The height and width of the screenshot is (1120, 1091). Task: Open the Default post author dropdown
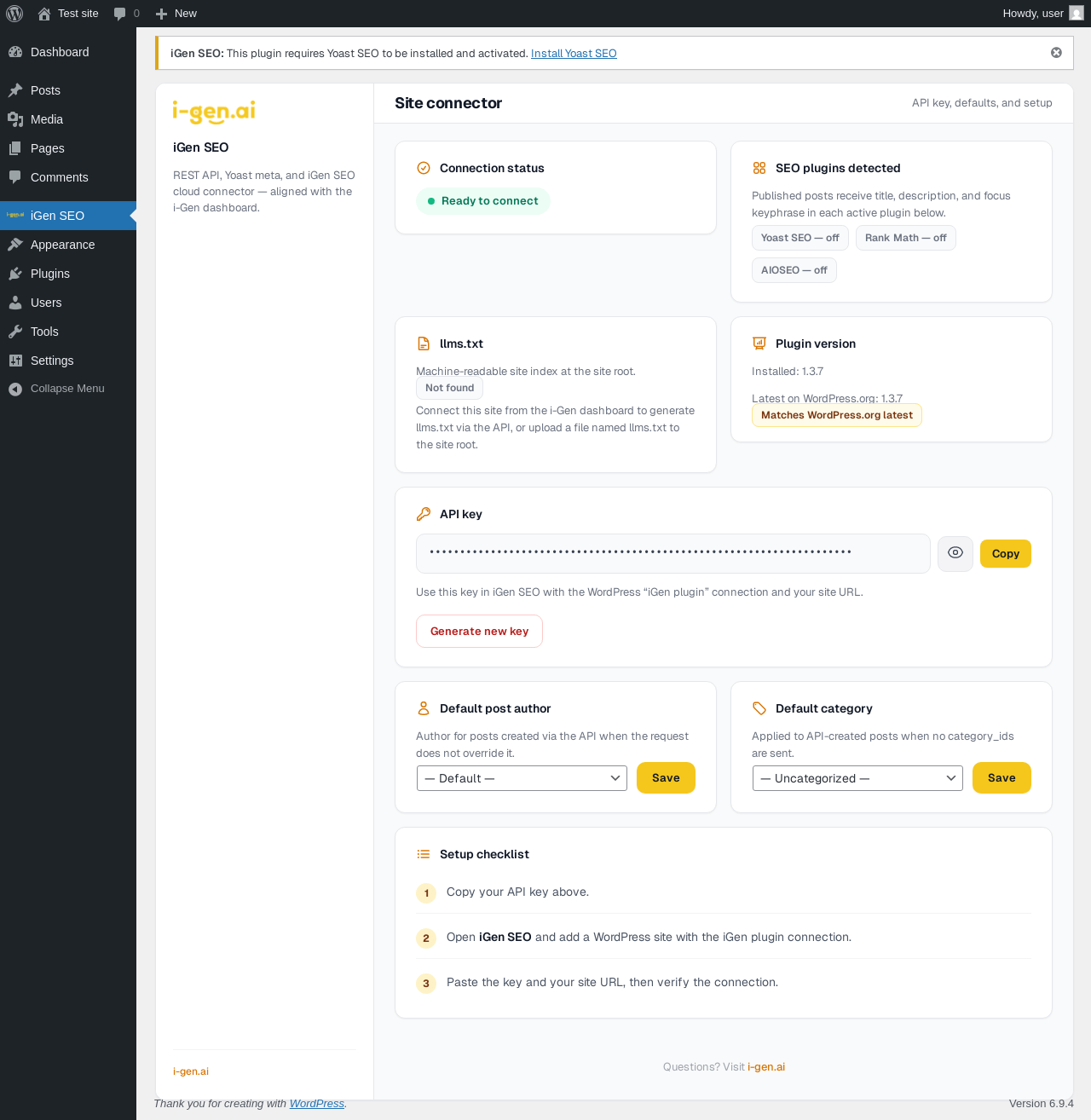click(x=522, y=778)
